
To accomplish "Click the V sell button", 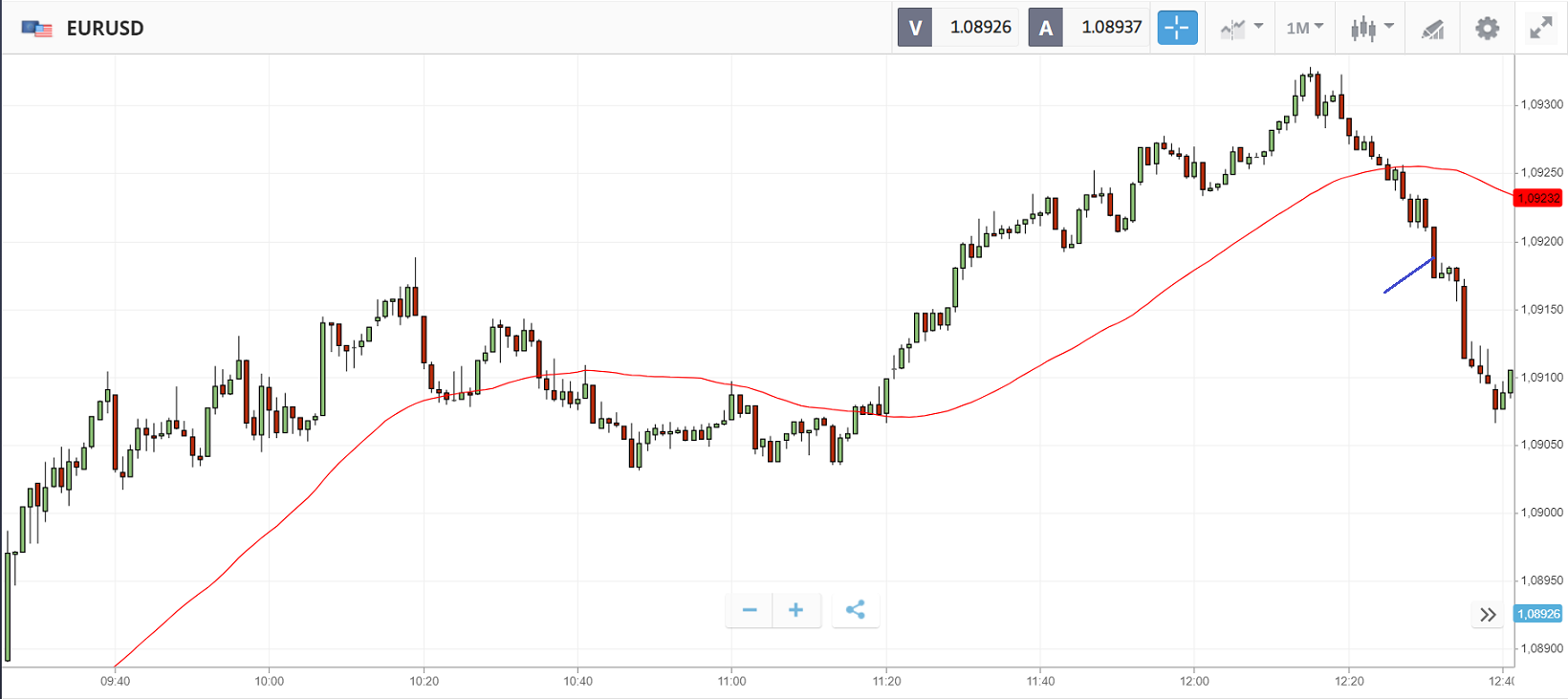I will (915, 28).
